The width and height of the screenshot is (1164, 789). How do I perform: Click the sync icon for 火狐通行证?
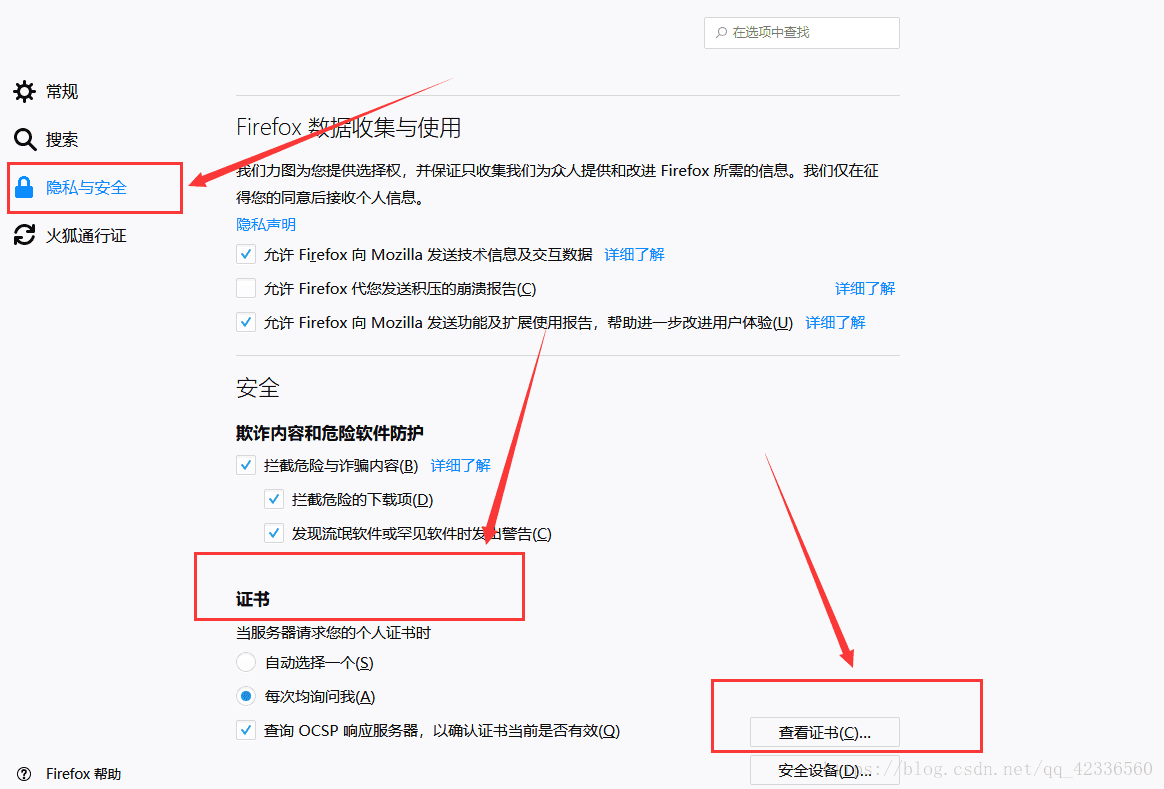click(24, 235)
